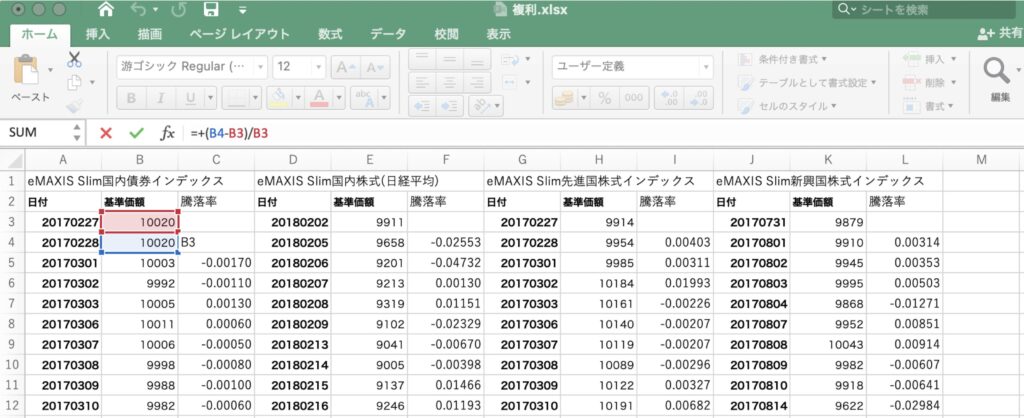
Task: Click the 編集 magnifier icon
Action: [997, 71]
